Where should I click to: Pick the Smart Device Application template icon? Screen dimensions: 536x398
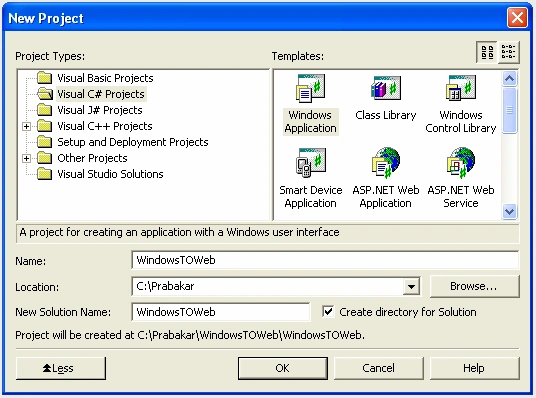click(x=310, y=163)
